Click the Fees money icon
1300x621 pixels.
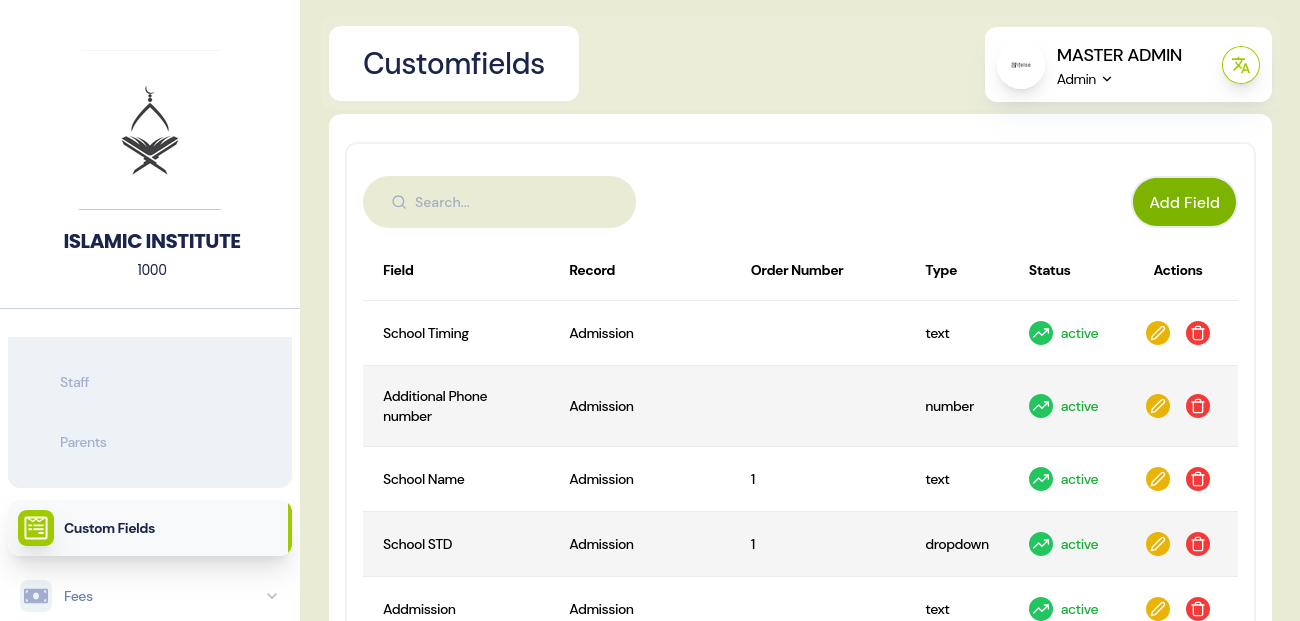[x=36, y=596]
